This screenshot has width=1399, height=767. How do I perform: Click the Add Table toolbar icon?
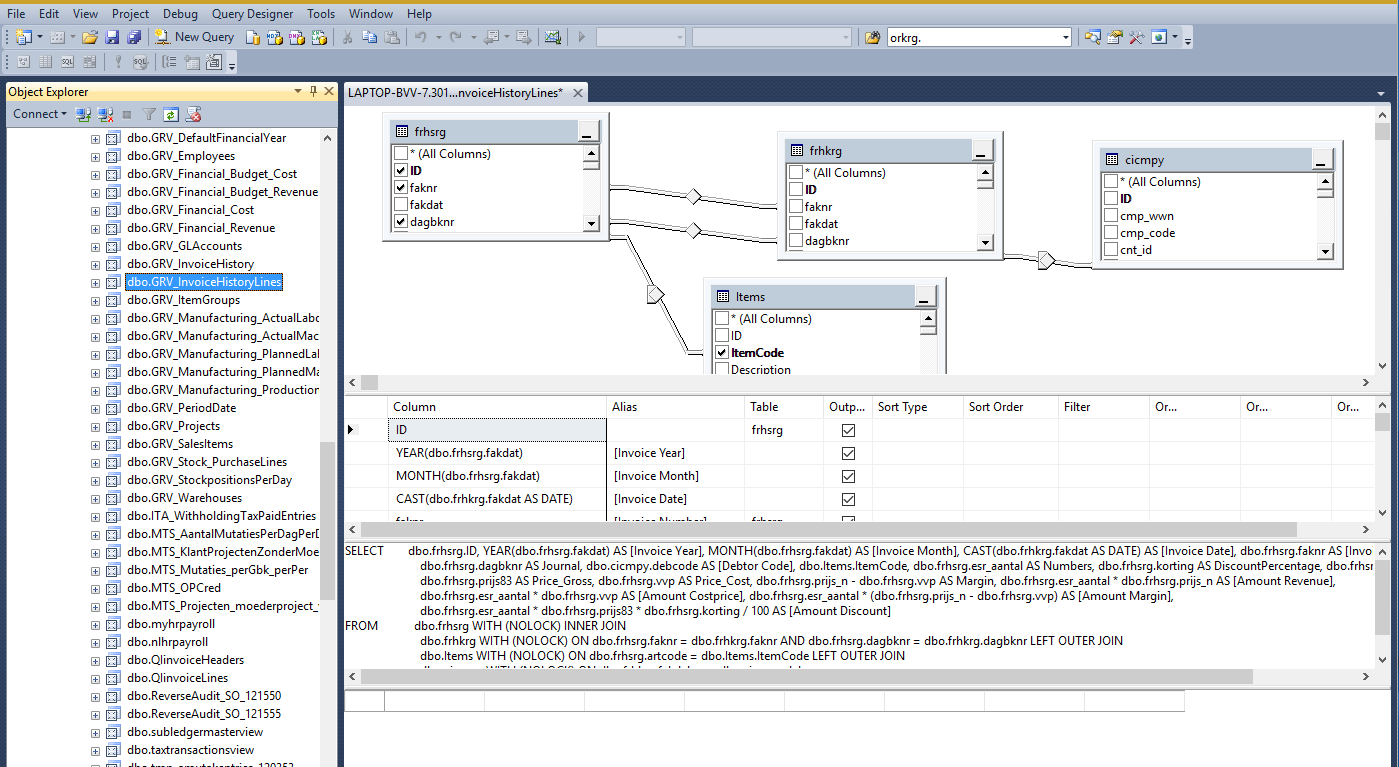[x=191, y=61]
